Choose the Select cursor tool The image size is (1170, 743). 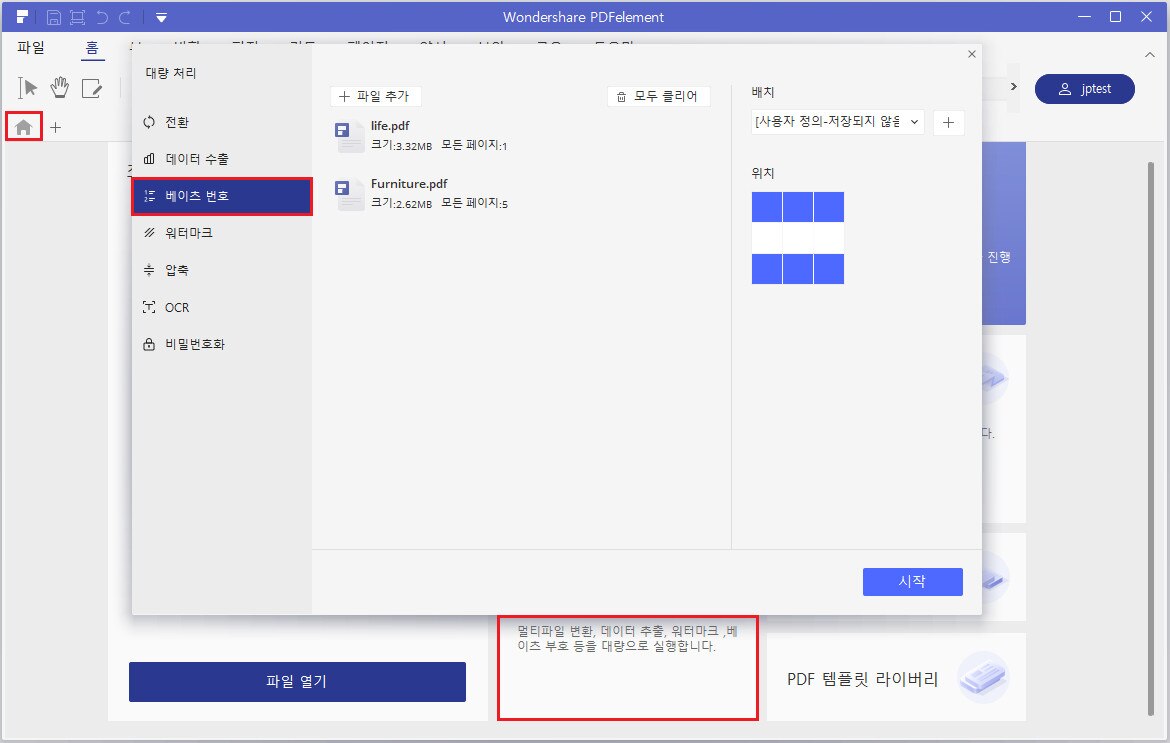pos(28,88)
